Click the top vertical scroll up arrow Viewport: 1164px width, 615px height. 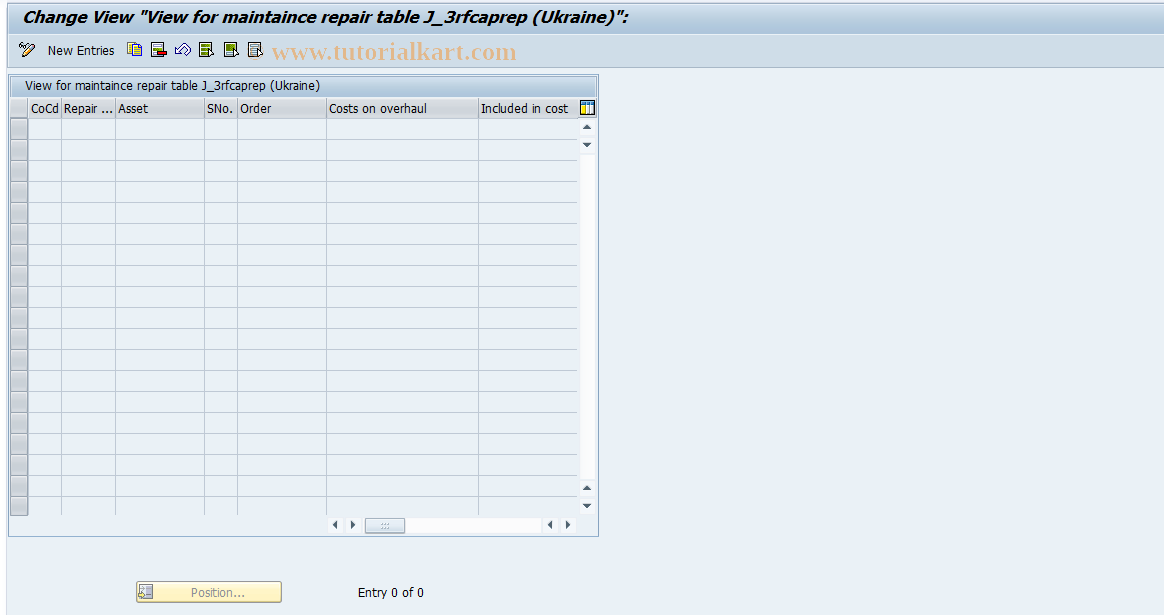coord(587,127)
